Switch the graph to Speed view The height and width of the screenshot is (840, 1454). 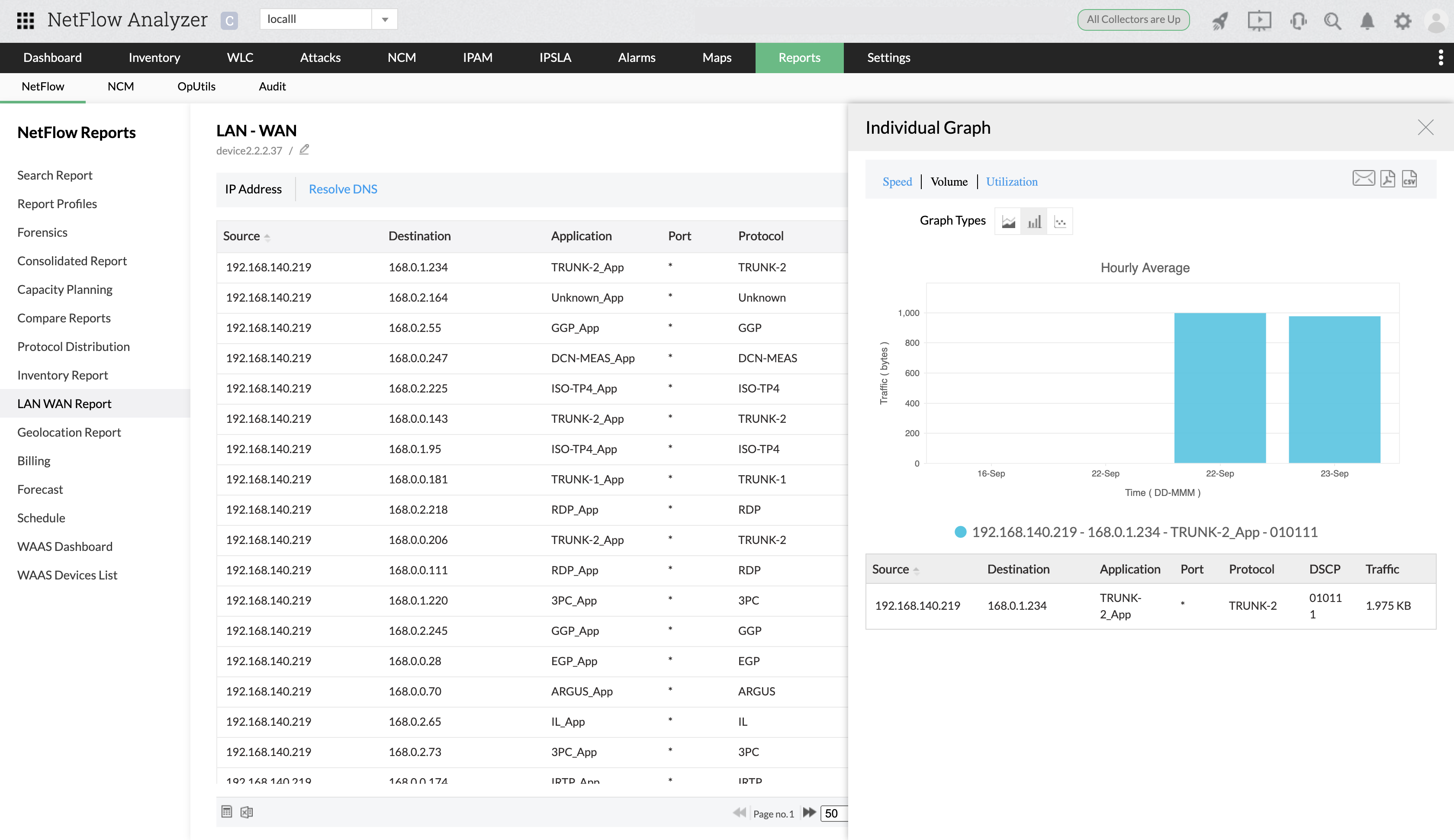pos(897,182)
